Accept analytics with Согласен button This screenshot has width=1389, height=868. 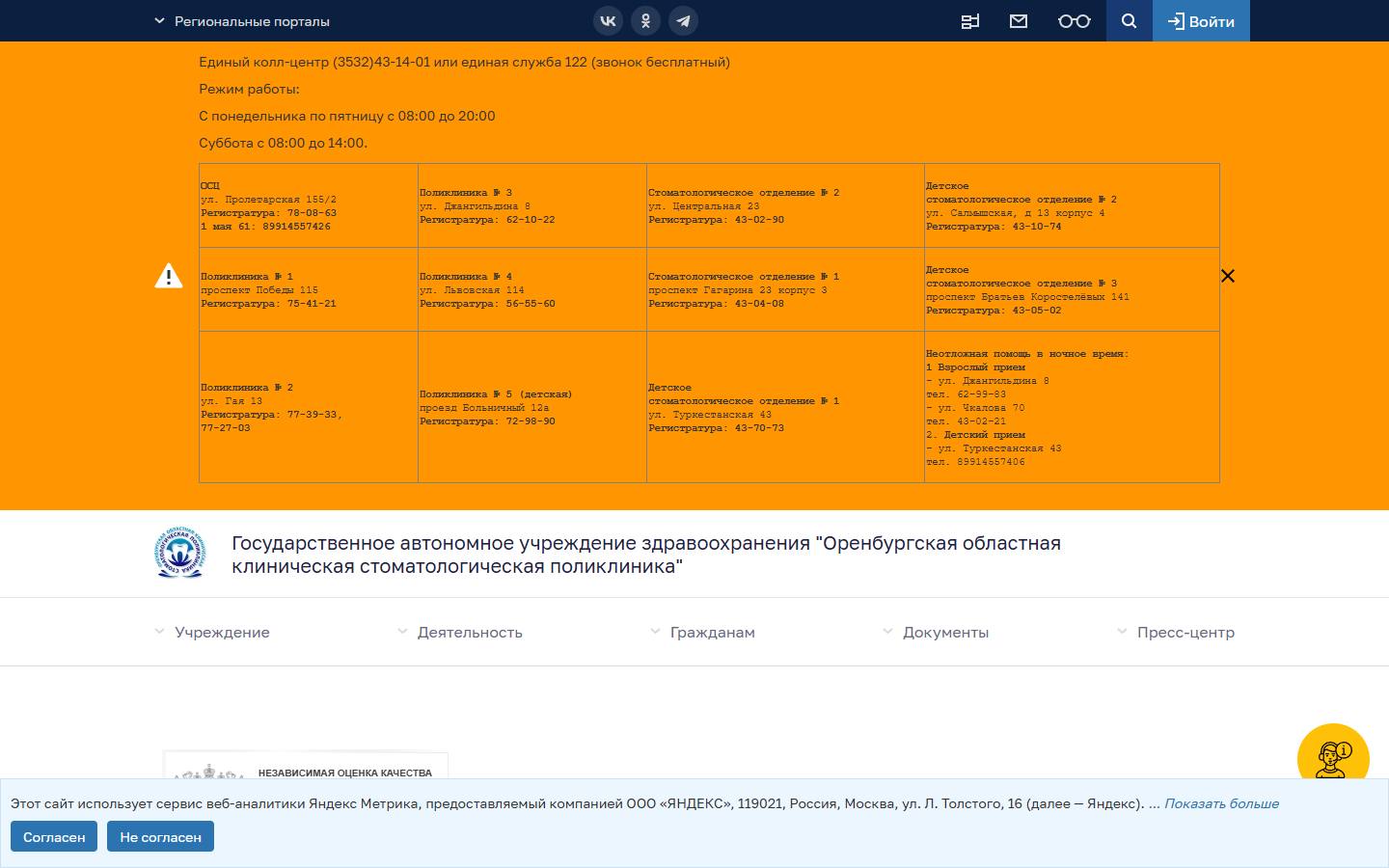tap(54, 836)
